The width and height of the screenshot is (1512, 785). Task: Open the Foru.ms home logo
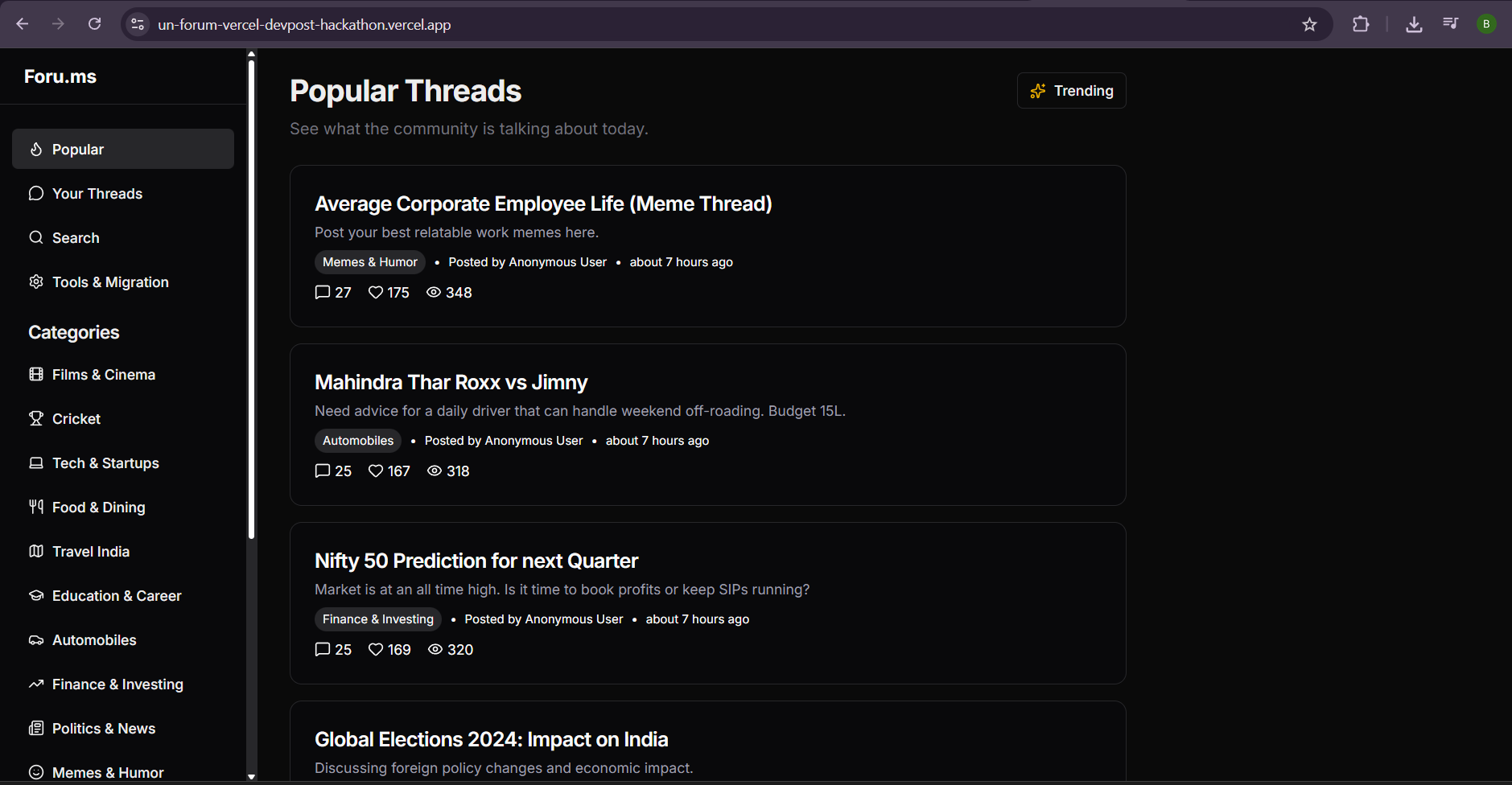60,76
